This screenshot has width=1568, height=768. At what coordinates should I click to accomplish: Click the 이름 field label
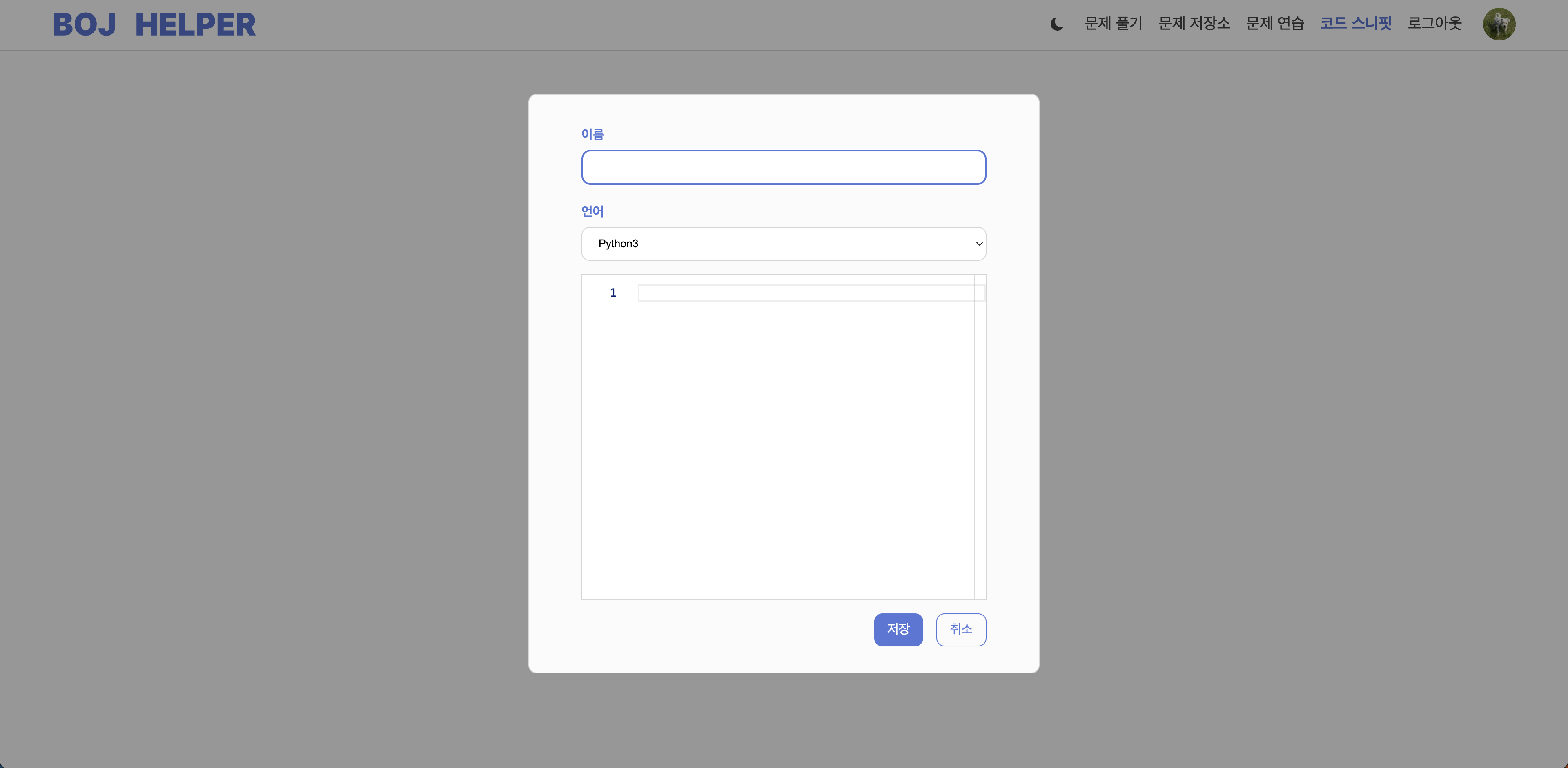(592, 134)
